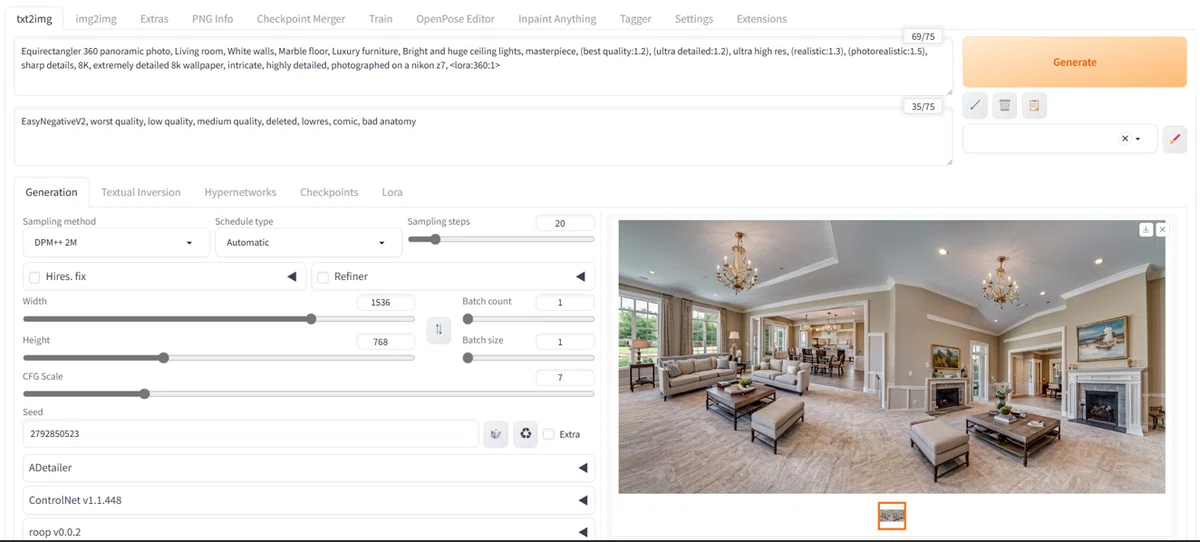Image resolution: width=1200 pixels, height=542 pixels.
Task: Open the Extras tab
Action: point(154,19)
